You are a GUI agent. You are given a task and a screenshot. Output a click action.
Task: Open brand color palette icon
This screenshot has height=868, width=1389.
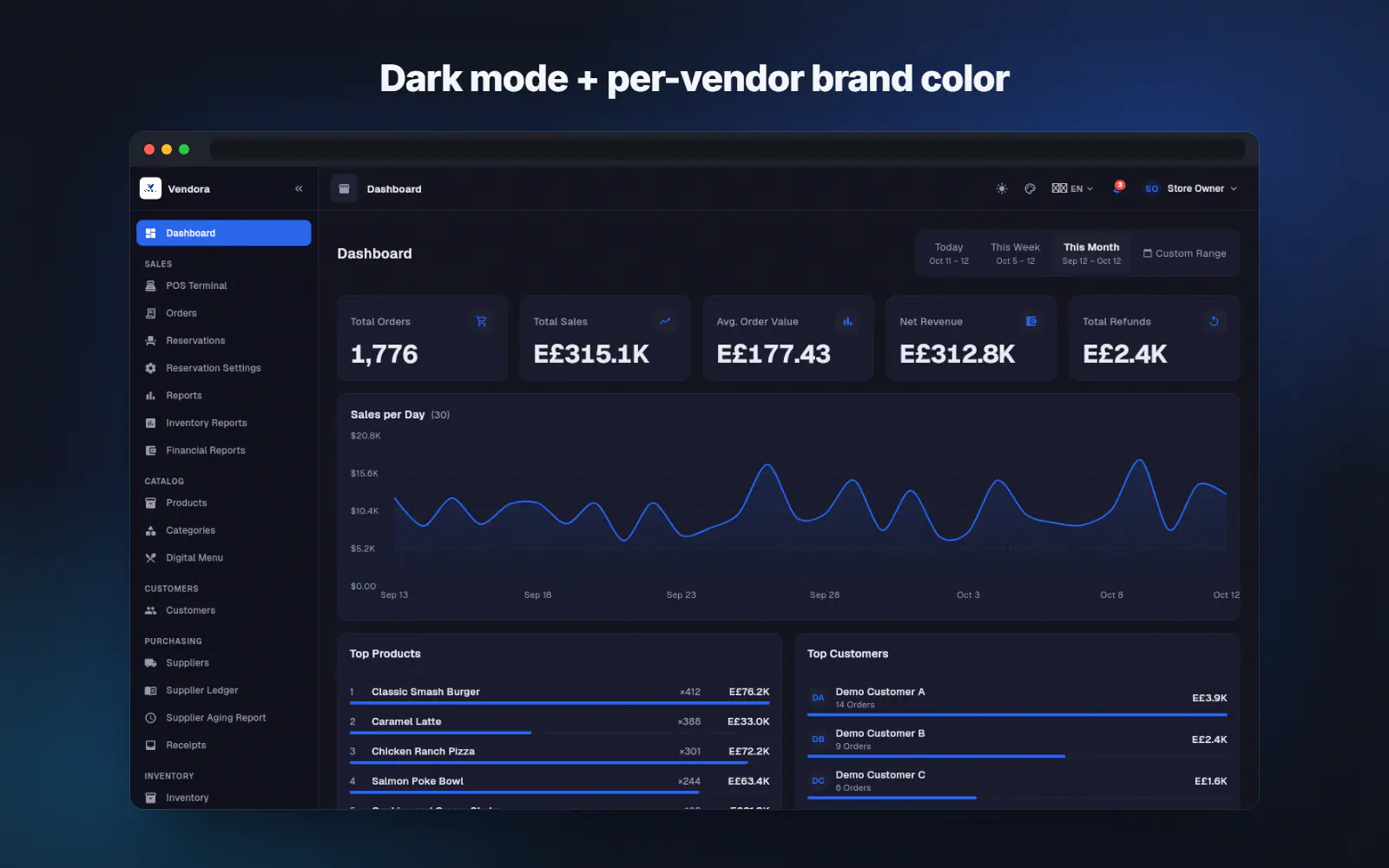[1030, 188]
